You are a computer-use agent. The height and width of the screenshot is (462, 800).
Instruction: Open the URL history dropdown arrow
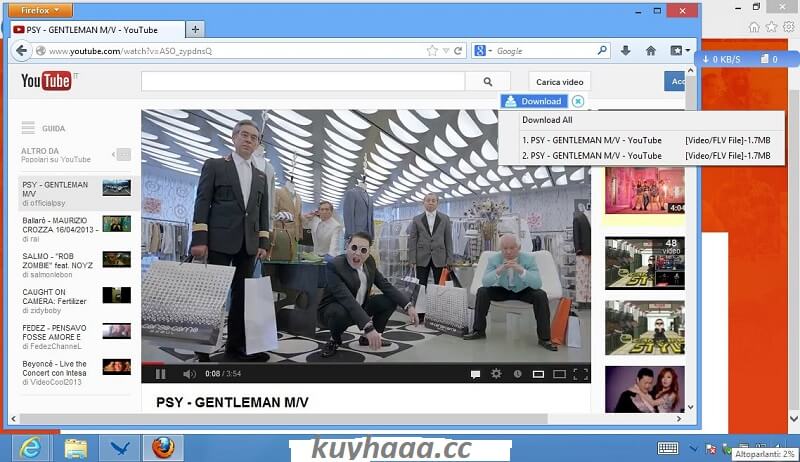tap(445, 51)
